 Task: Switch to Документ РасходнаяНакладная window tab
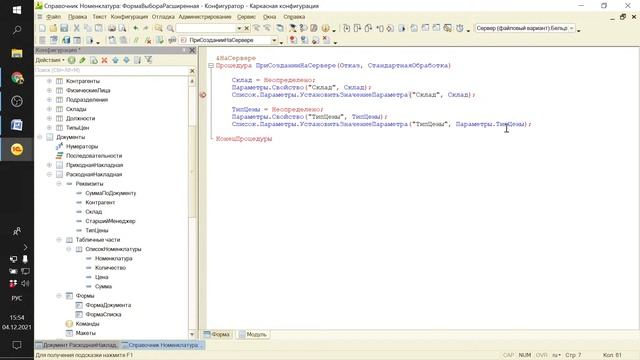tap(77, 345)
